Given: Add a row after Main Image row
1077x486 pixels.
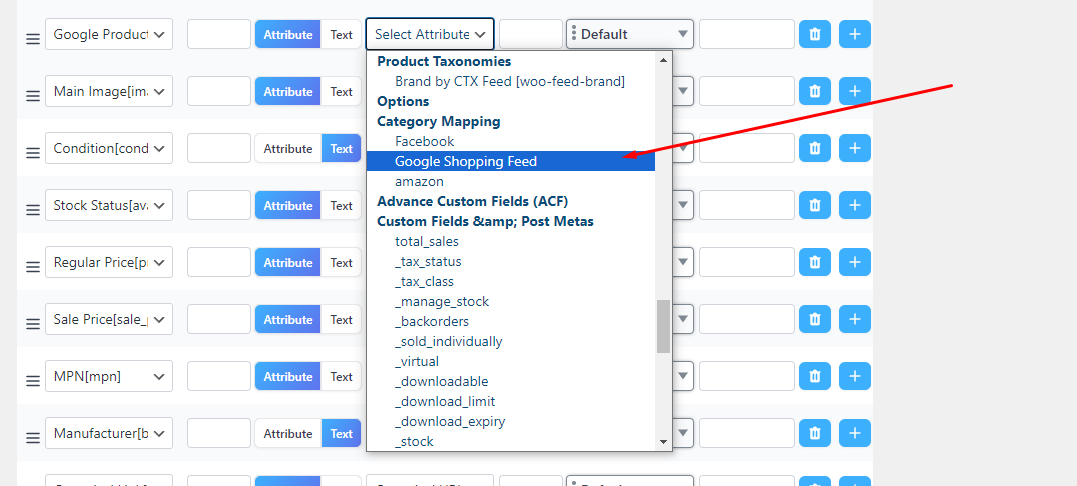Looking at the screenshot, I should [x=854, y=91].
